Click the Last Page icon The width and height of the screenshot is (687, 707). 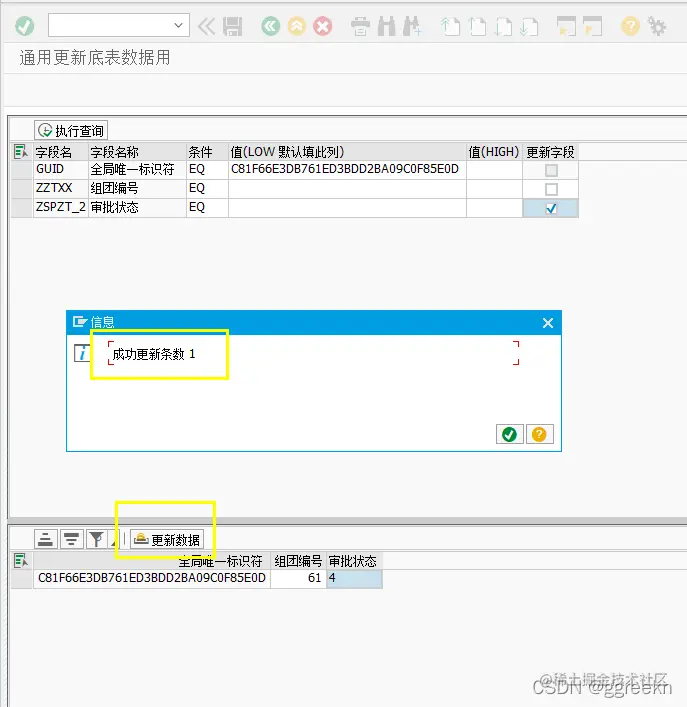(529, 27)
